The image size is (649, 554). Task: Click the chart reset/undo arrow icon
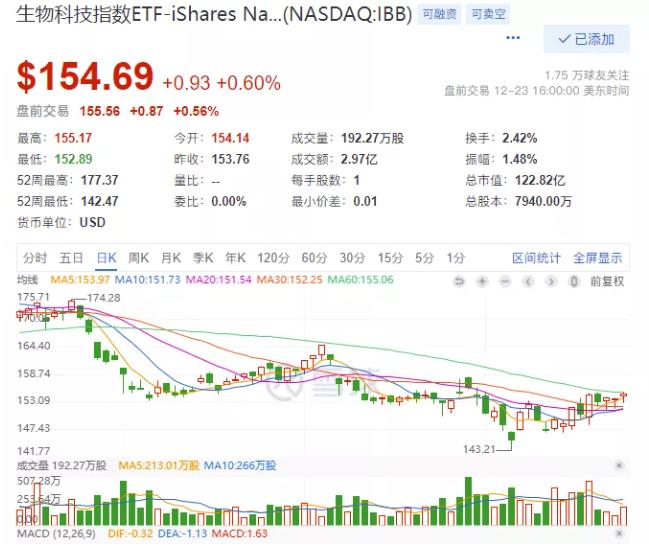[x=459, y=282]
